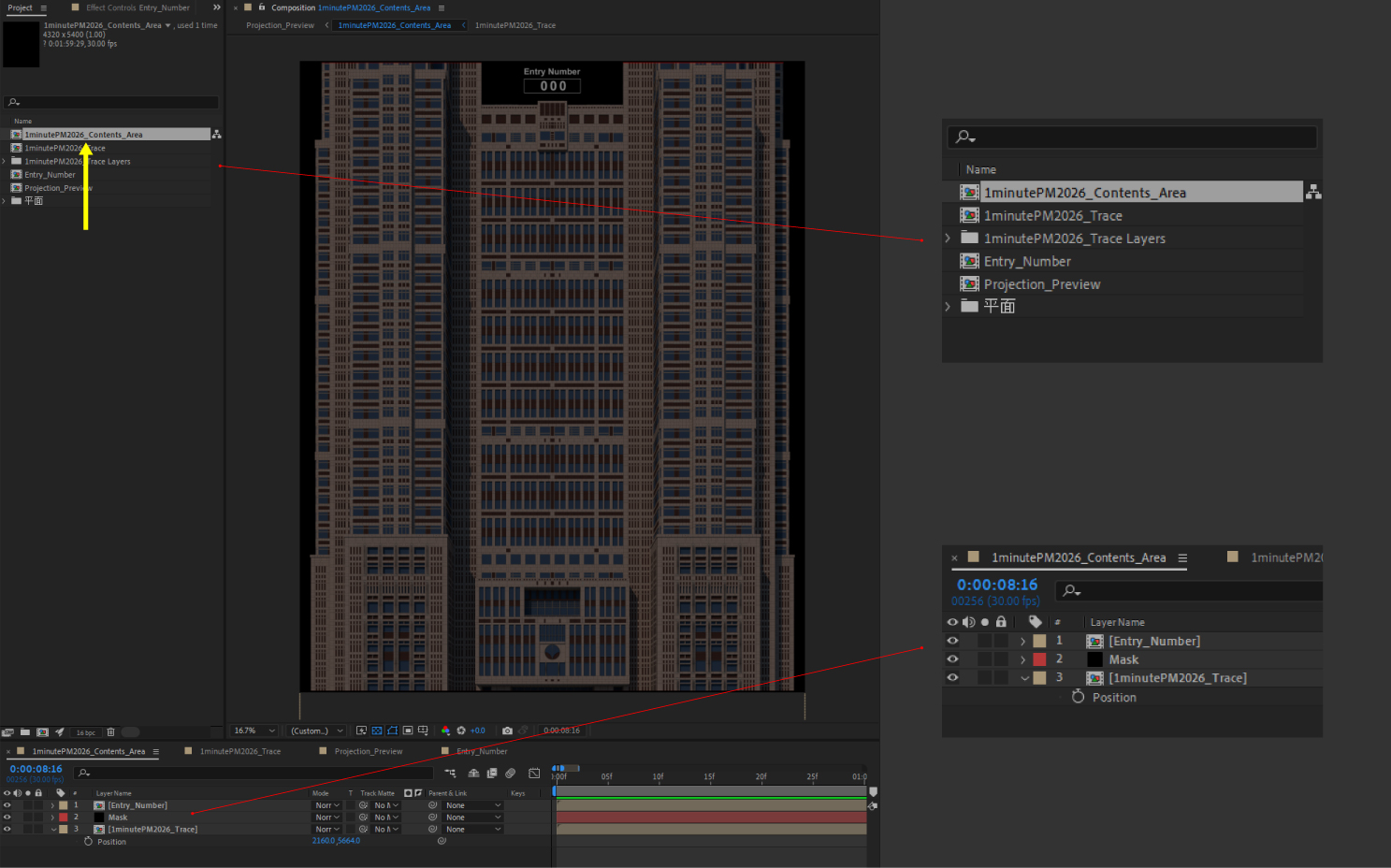Click the Position property stopwatch
1391x868 pixels.
89,842
